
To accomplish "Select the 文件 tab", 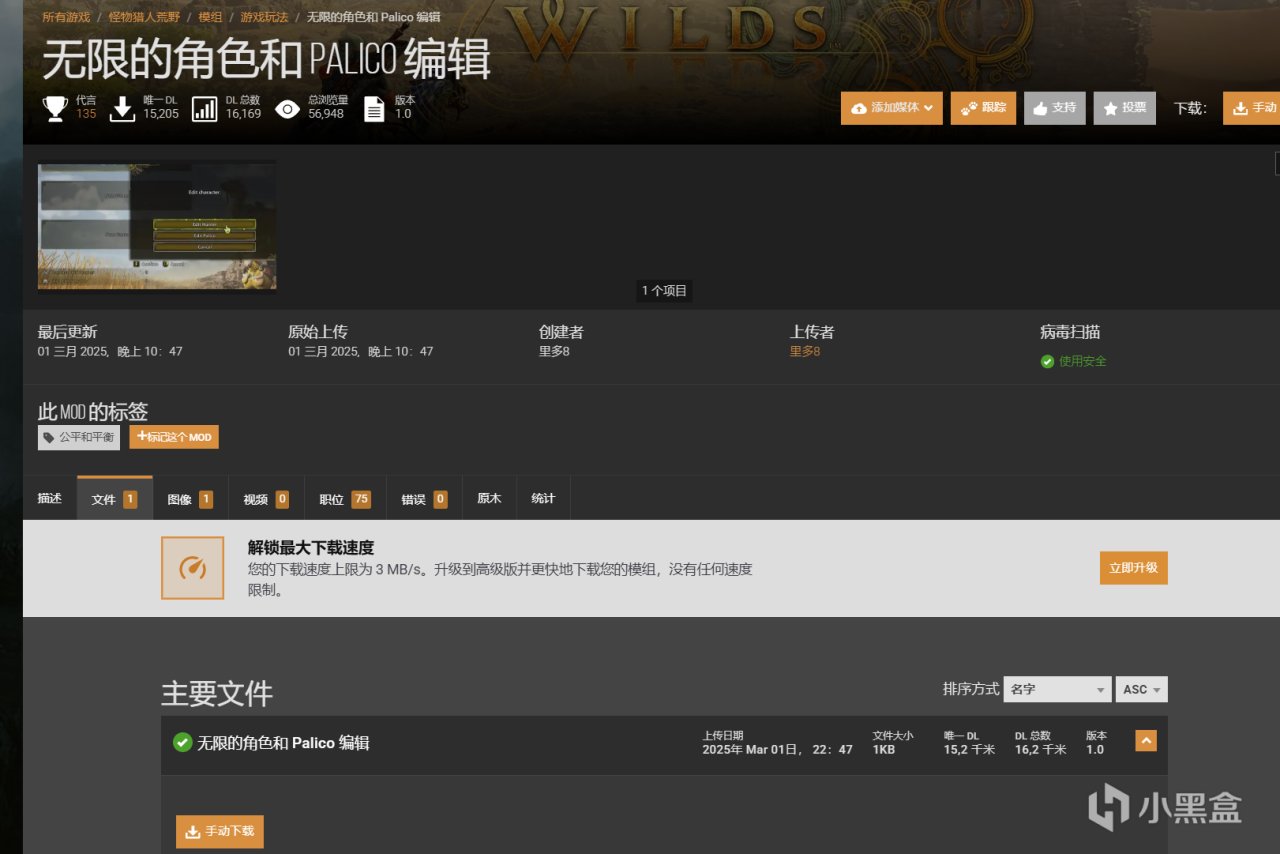I will click(115, 498).
